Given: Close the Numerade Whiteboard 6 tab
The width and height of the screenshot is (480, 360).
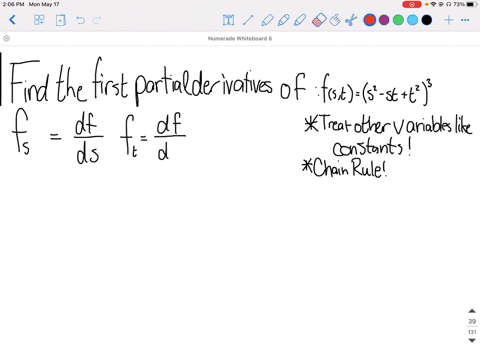Looking at the screenshot, I should click(6, 38).
